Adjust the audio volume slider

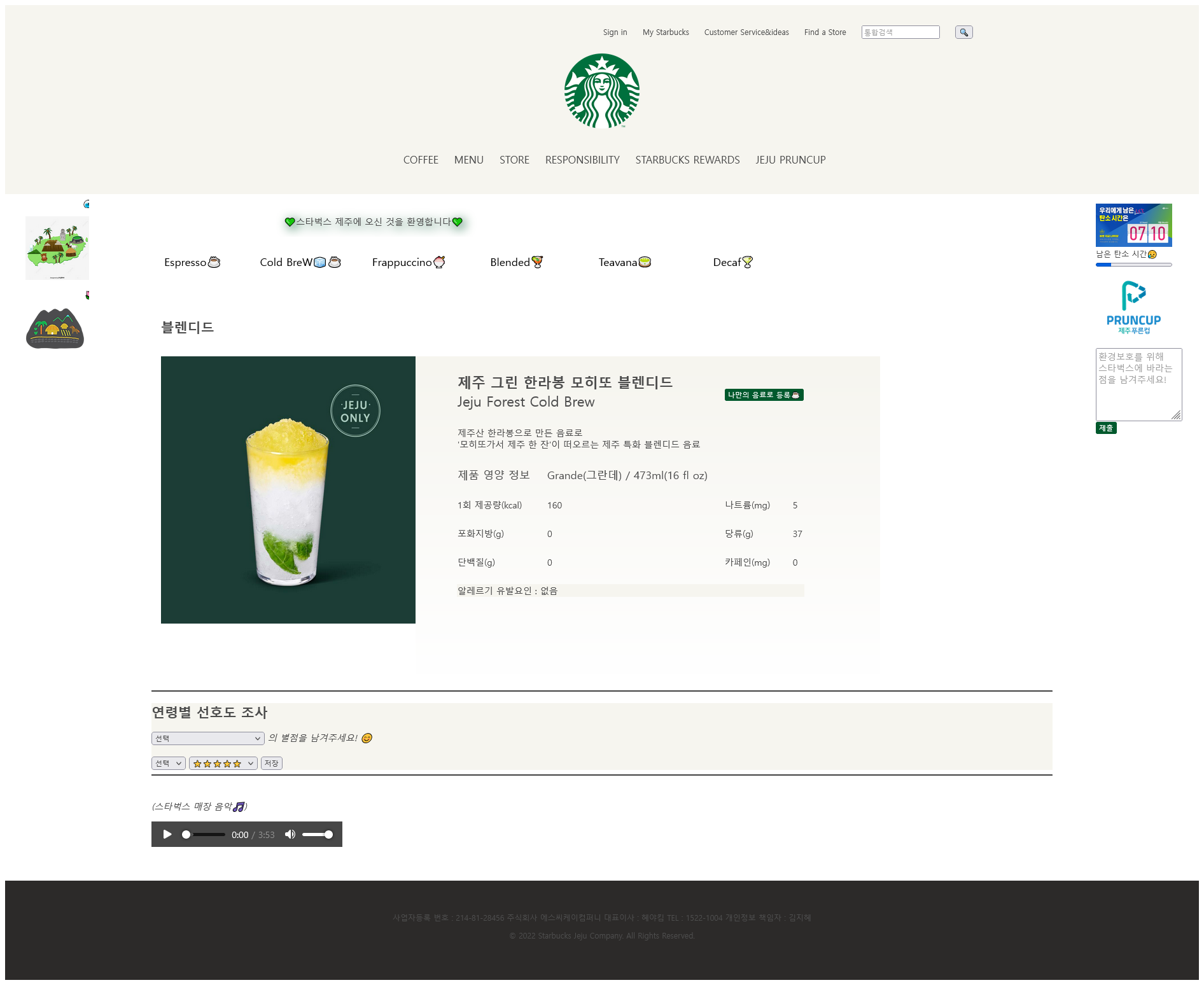click(317, 834)
